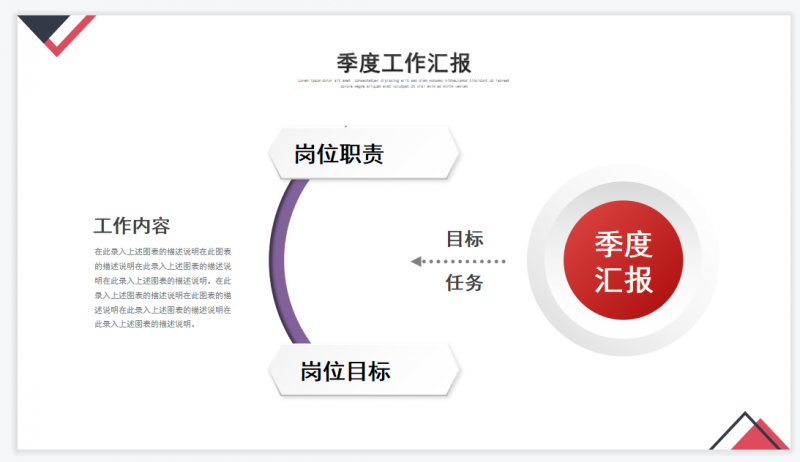Click the small Lorem ipsum subtitle text
This screenshot has width=800, height=462.
pos(404,83)
